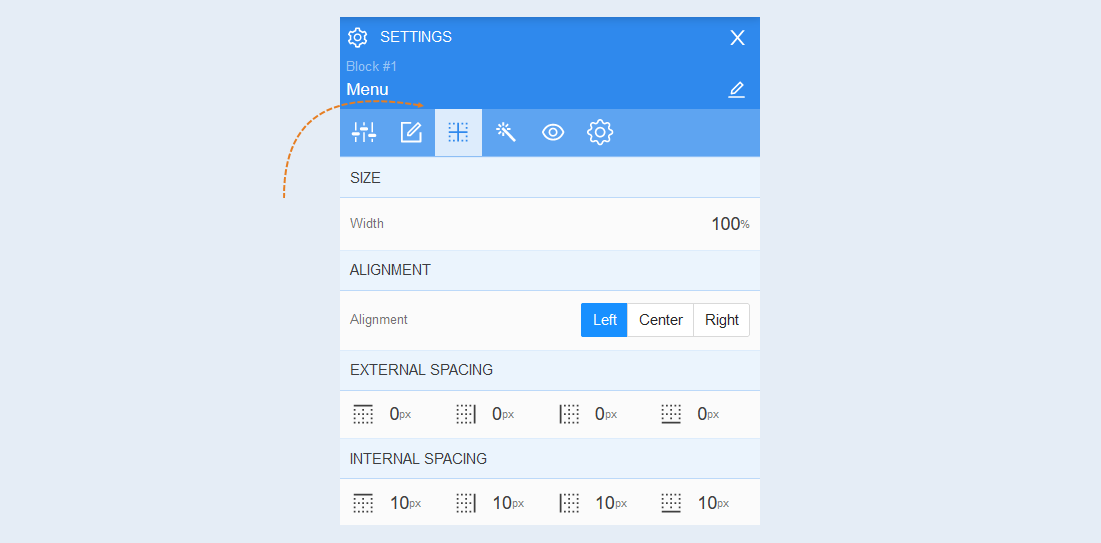Close the Settings panel with X
The image size is (1101, 543).
pyautogui.click(x=737, y=38)
